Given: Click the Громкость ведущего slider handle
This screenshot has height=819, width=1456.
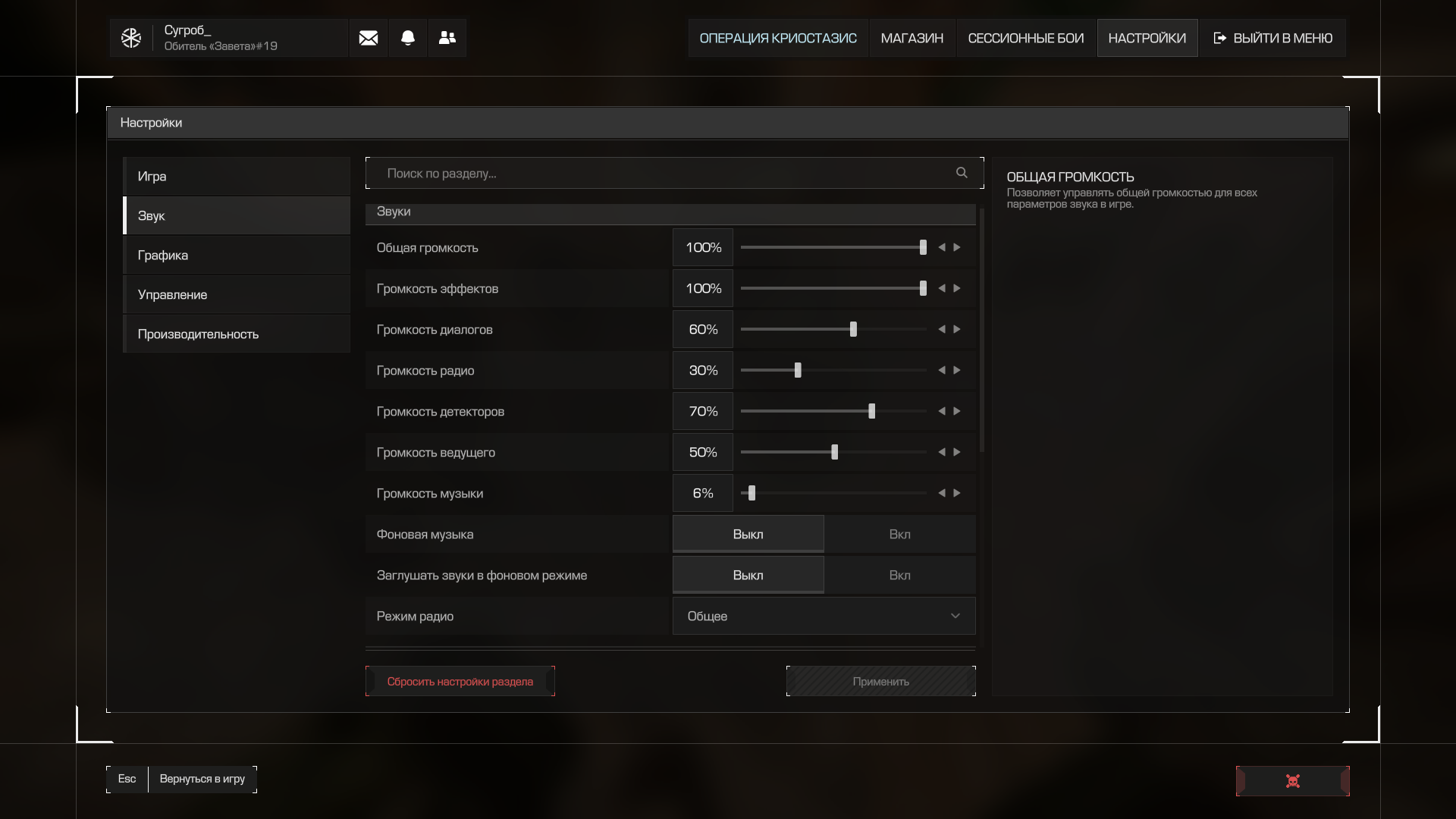Looking at the screenshot, I should pos(834,452).
